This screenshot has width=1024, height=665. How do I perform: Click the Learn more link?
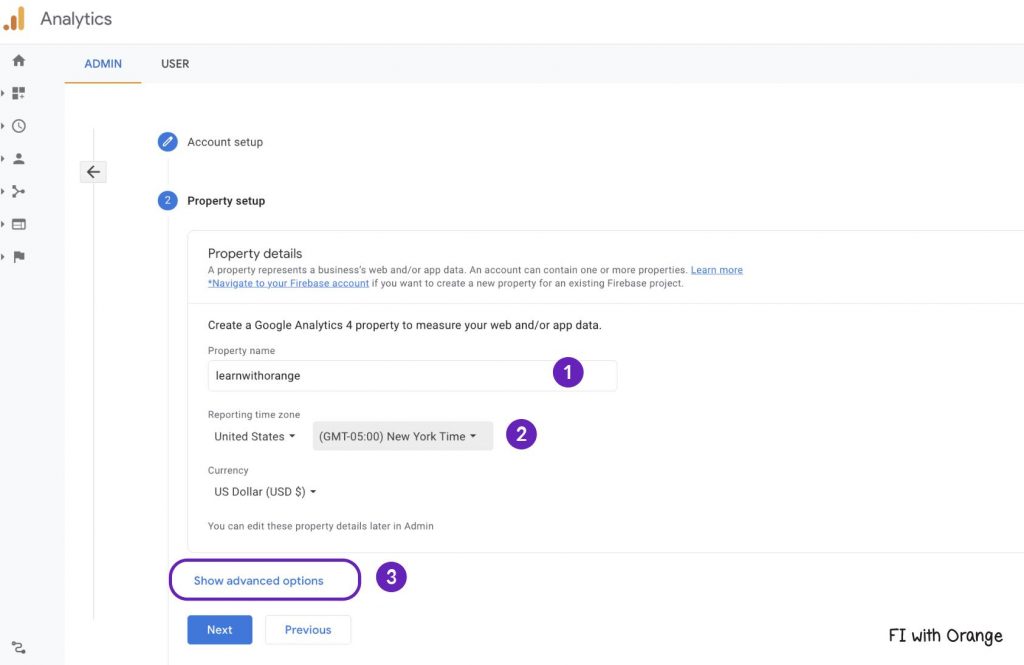coord(716,270)
